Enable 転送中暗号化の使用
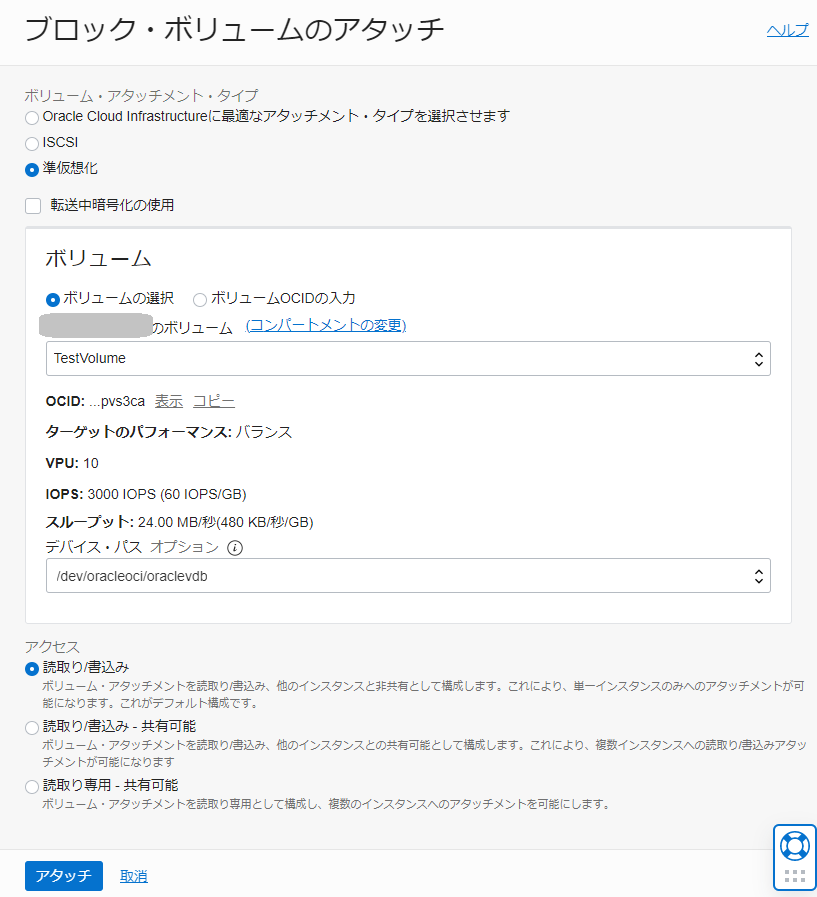817x897 pixels. [31, 206]
